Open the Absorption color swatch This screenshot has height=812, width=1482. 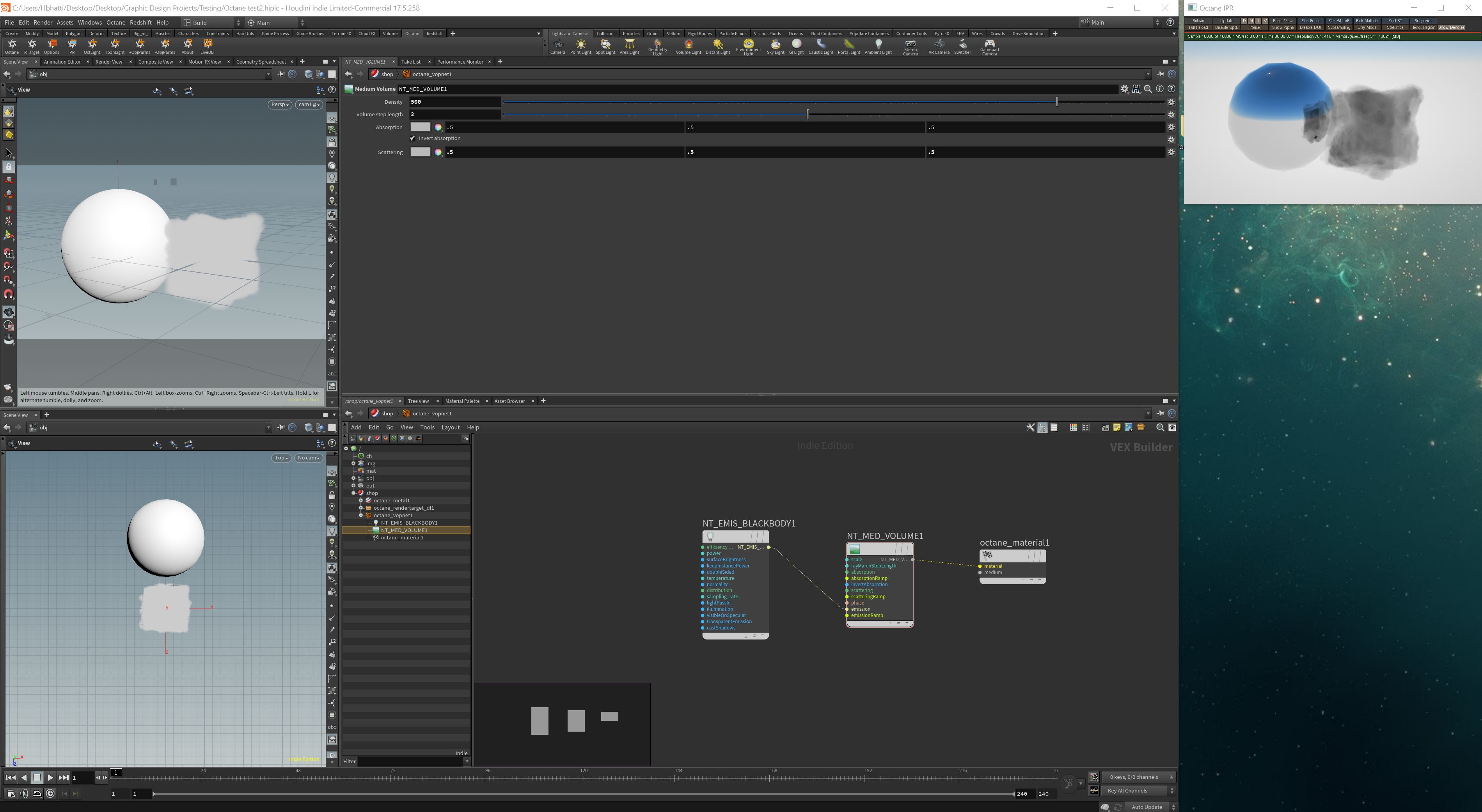[420, 127]
